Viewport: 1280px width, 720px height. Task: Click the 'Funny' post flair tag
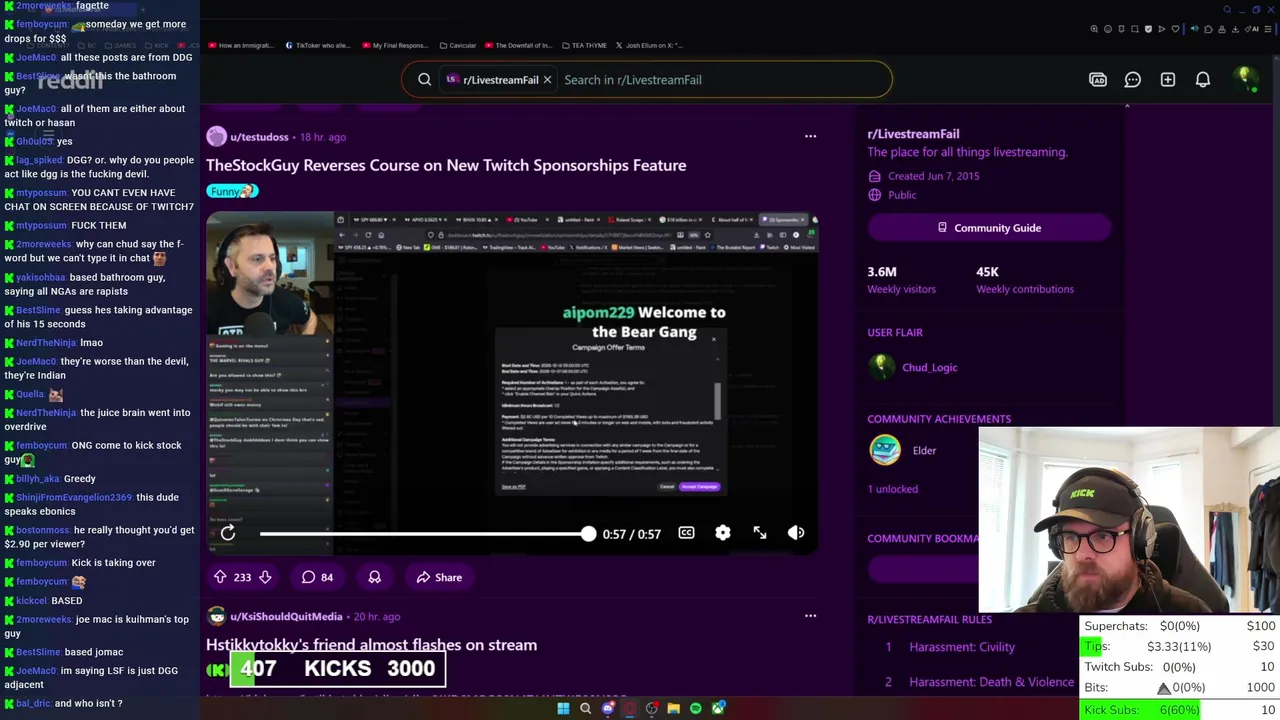pyautogui.click(x=232, y=191)
